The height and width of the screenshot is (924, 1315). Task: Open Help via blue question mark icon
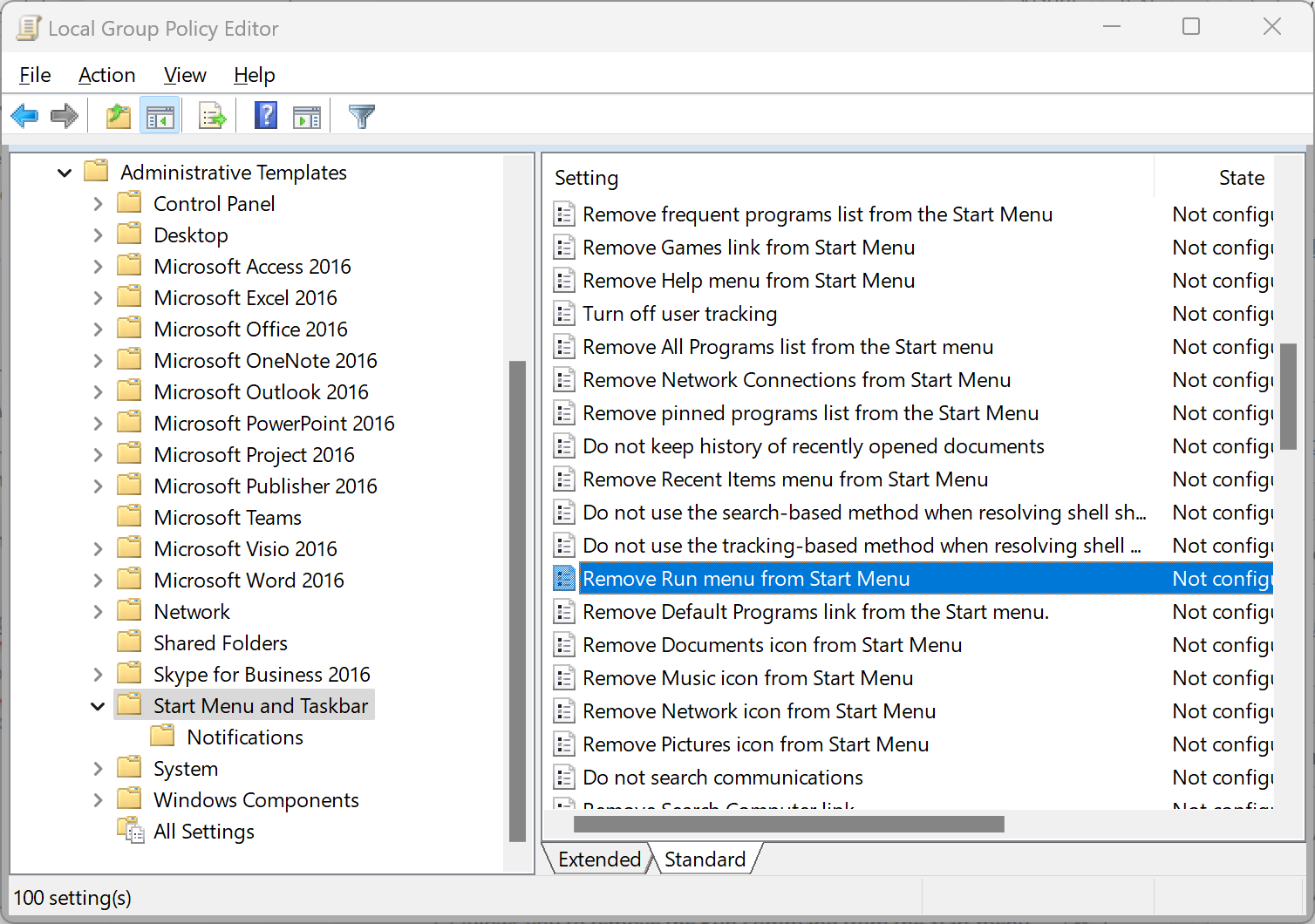click(x=265, y=116)
